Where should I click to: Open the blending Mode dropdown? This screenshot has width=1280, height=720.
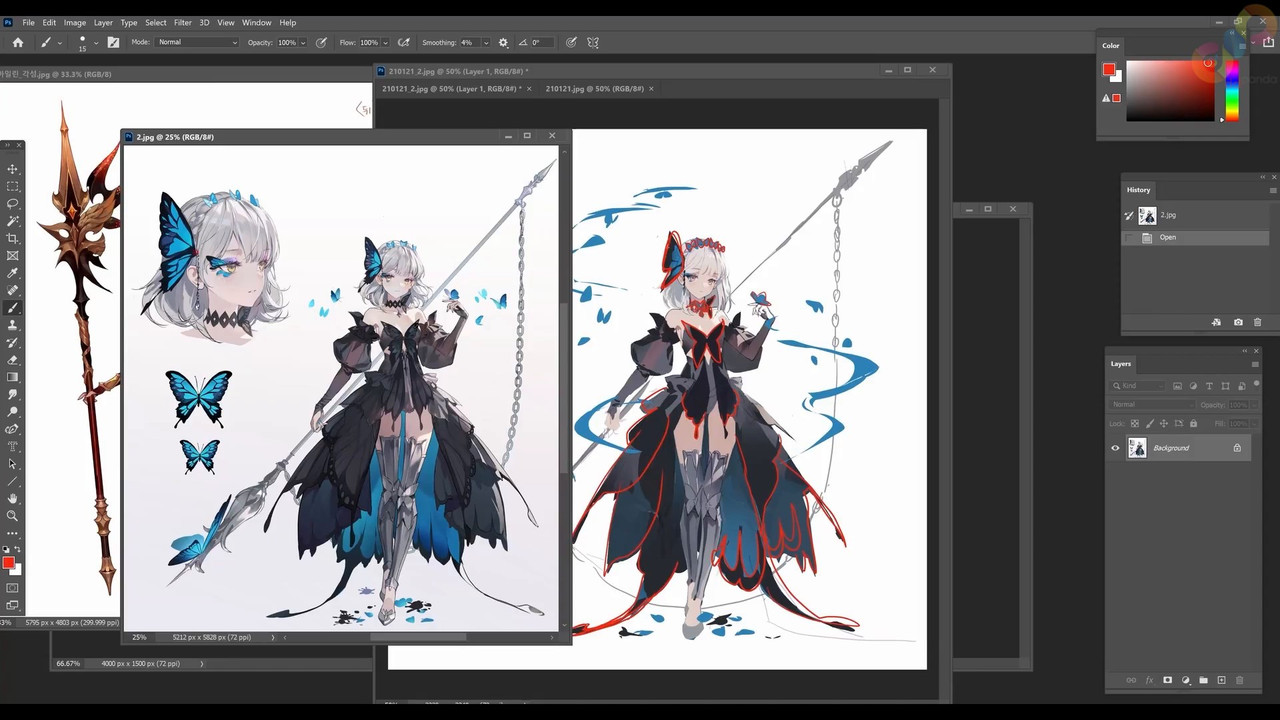coord(198,42)
